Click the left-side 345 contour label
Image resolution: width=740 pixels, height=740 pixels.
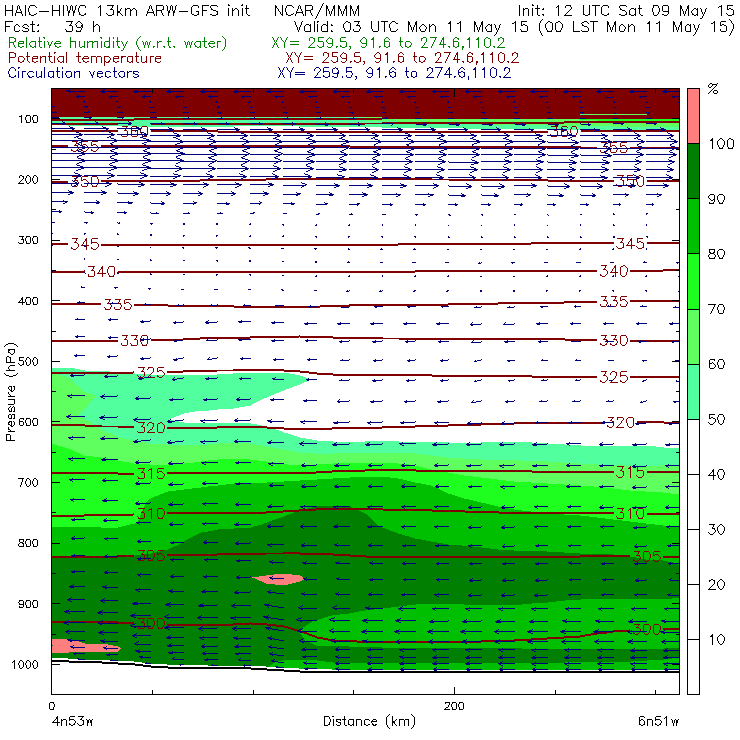coord(85,244)
